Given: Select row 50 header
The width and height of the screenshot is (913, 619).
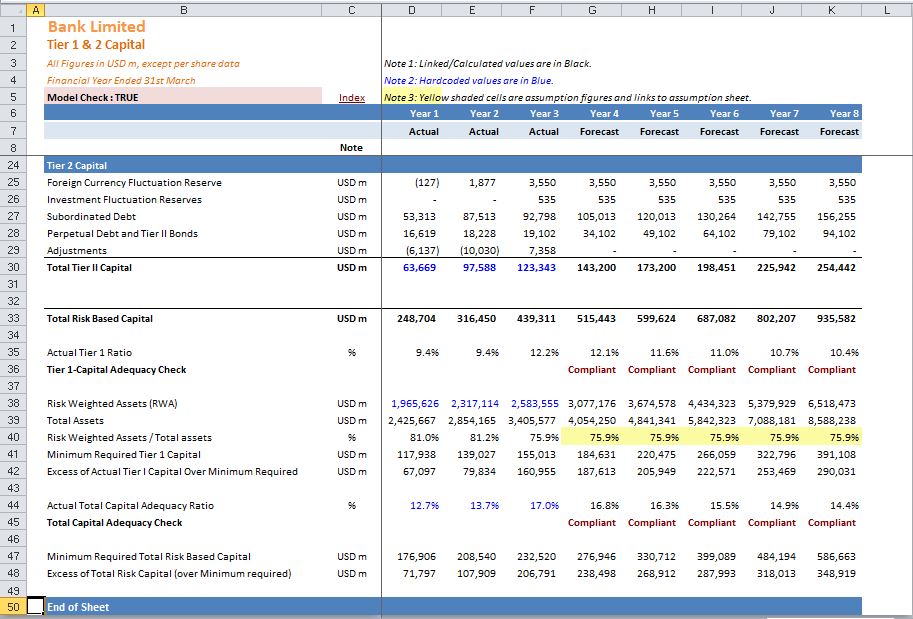Looking at the screenshot, I should [x=13, y=607].
